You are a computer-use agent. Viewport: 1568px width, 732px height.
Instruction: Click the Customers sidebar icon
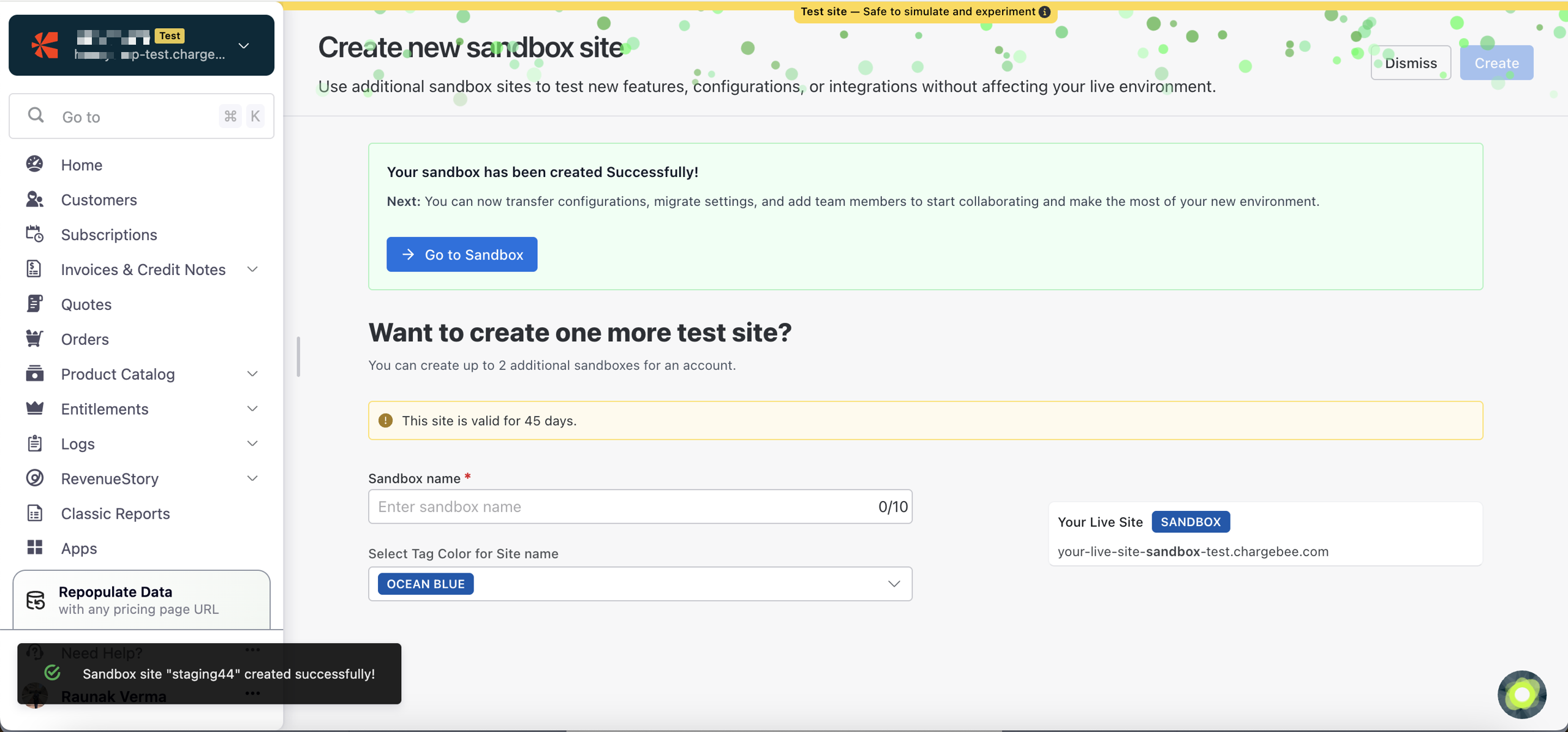(35, 199)
